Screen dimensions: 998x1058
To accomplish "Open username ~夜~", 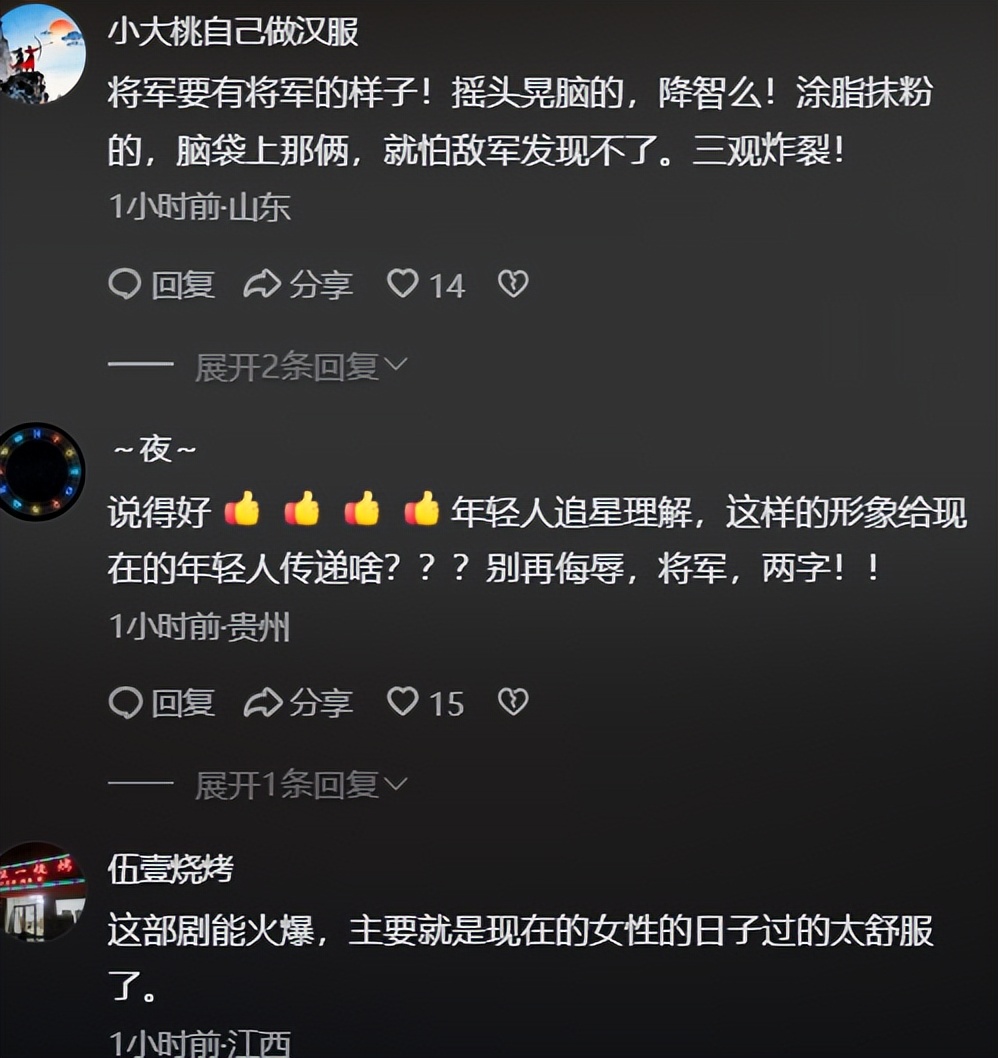I will tap(155, 449).
